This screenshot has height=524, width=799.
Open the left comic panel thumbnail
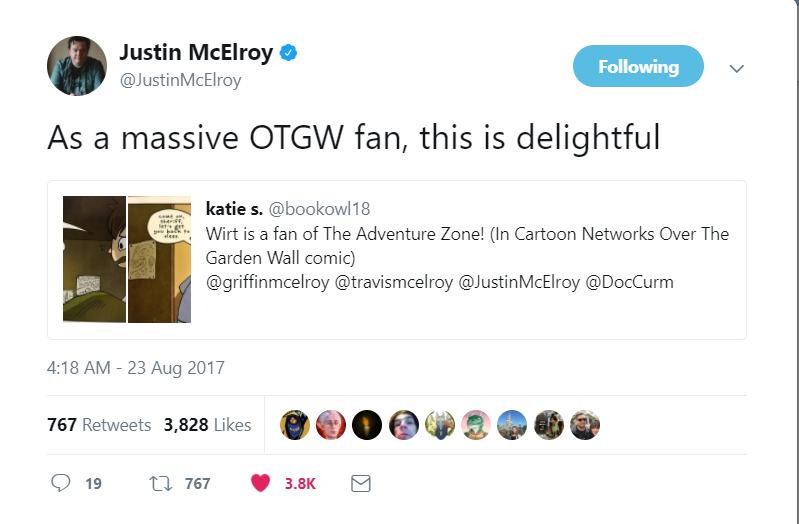tap(94, 259)
